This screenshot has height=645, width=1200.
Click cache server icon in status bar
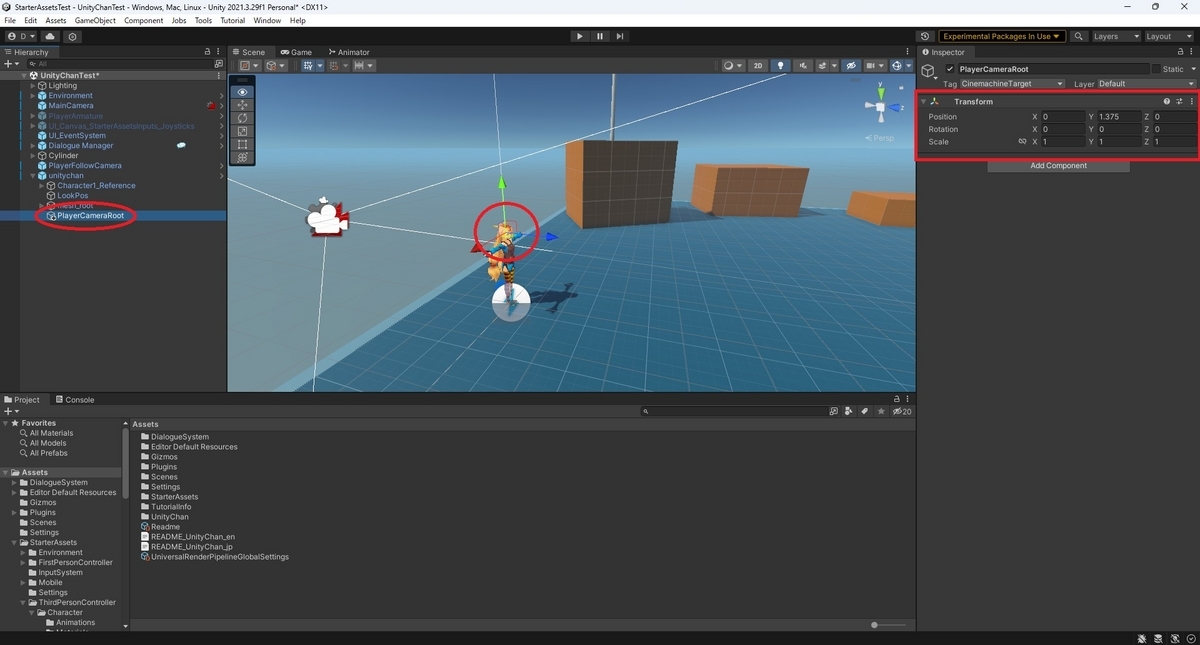pos(1157,638)
